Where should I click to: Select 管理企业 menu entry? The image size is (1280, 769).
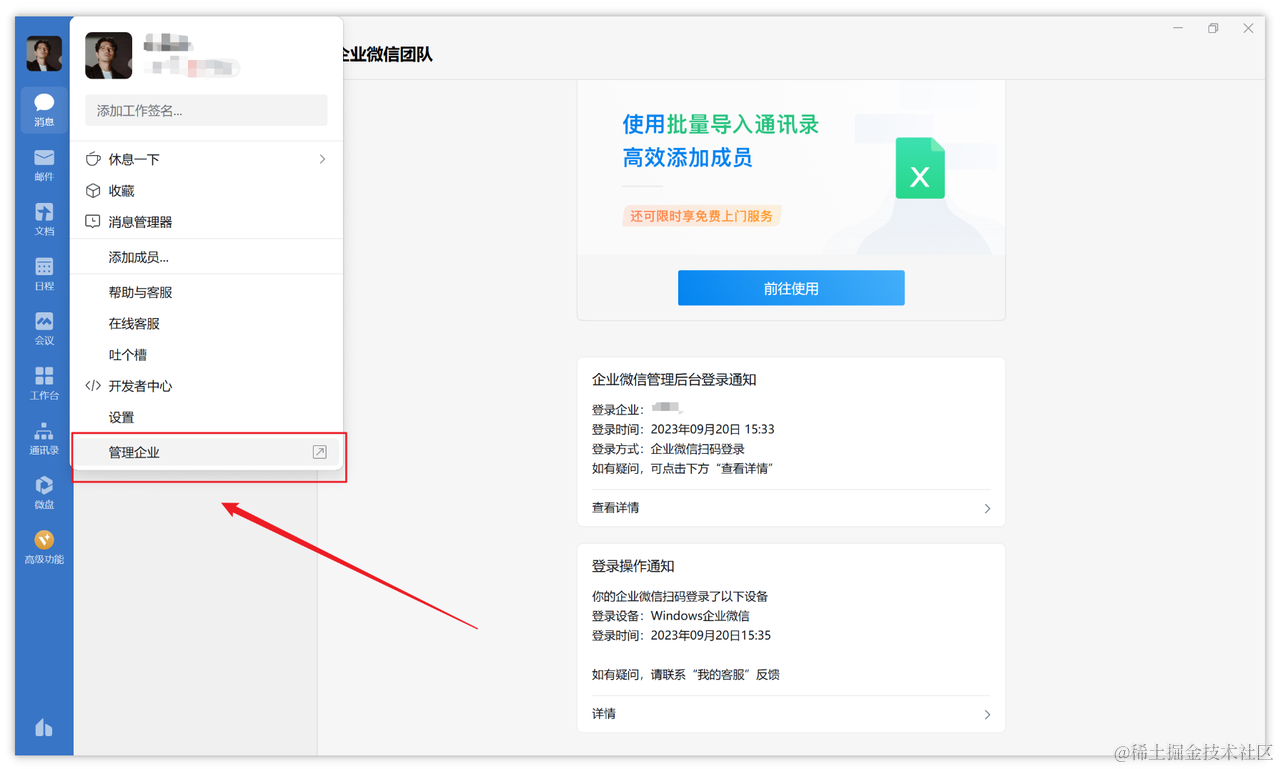tap(206, 452)
